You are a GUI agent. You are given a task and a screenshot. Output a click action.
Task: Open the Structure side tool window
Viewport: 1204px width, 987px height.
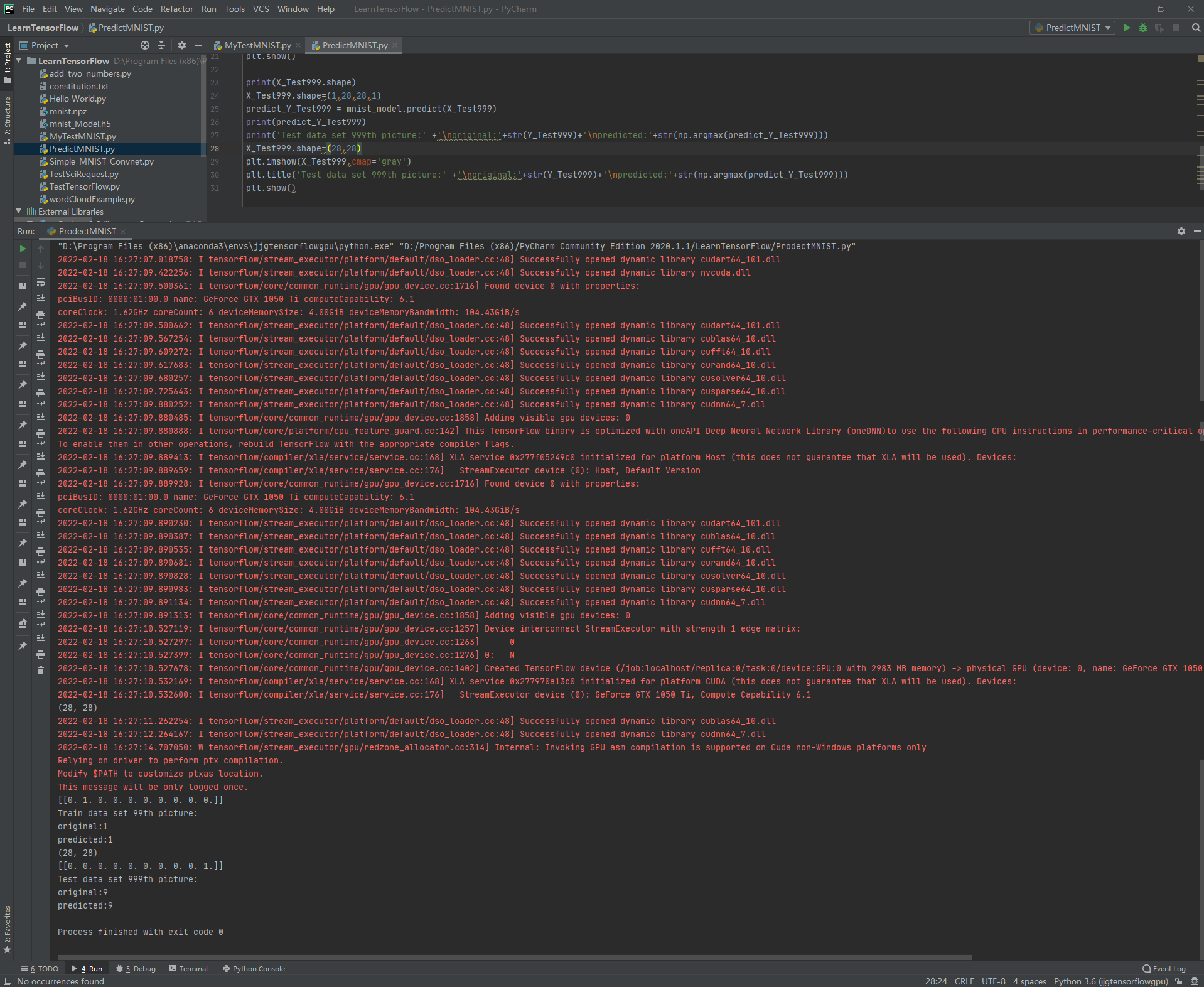tap(8, 121)
